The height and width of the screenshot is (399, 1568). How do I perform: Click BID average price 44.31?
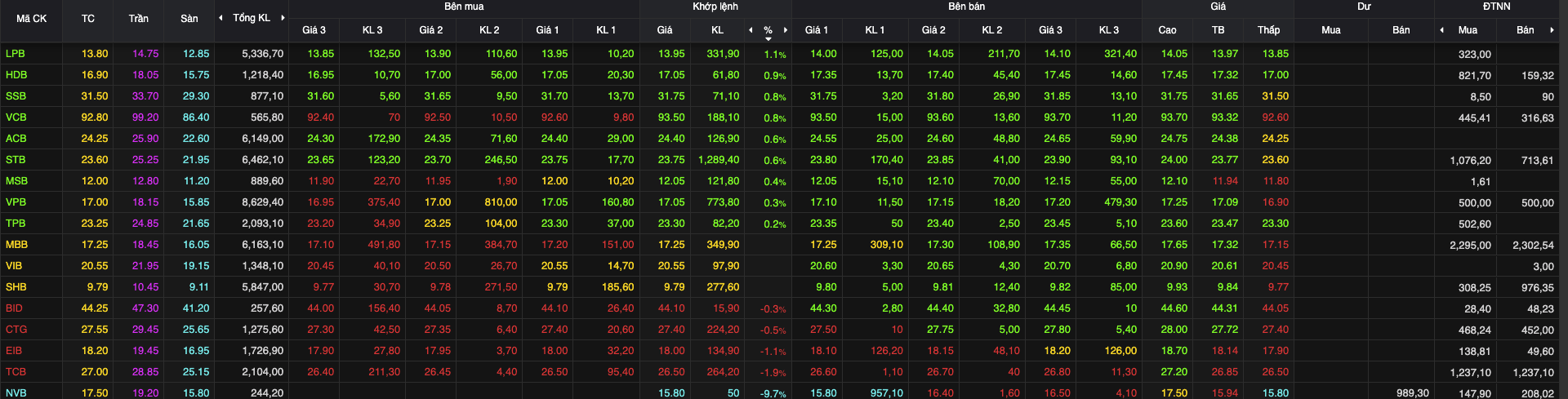click(x=1225, y=308)
